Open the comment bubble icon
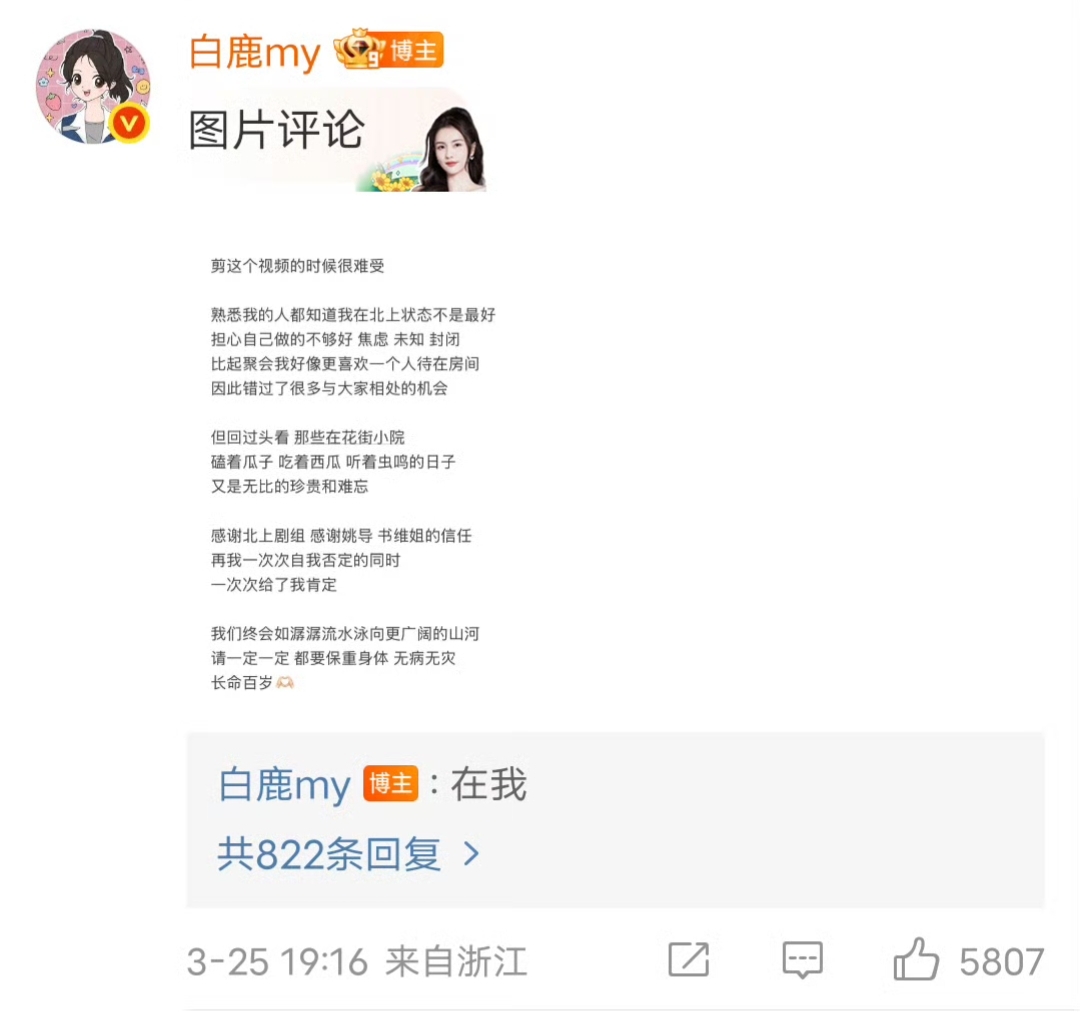 (802, 960)
